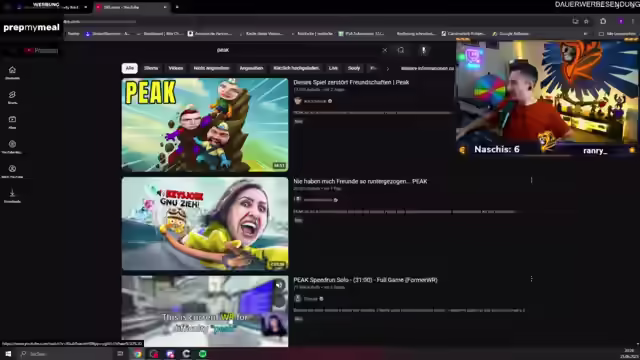Select the Kürzlich hochgeladen filter chip
The width and height of the screenshot is (640, 360).
(x=296, y=68)
